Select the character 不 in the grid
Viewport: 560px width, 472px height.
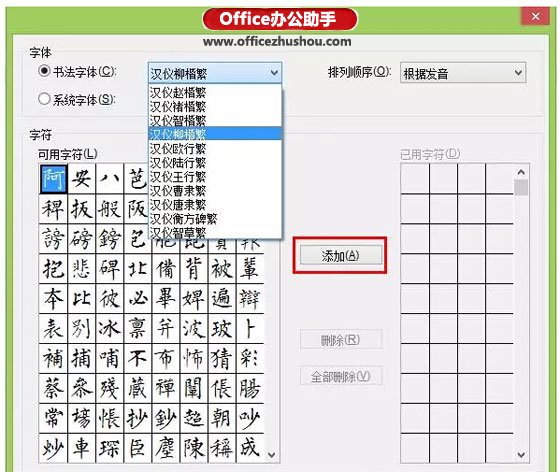(138, 359)
